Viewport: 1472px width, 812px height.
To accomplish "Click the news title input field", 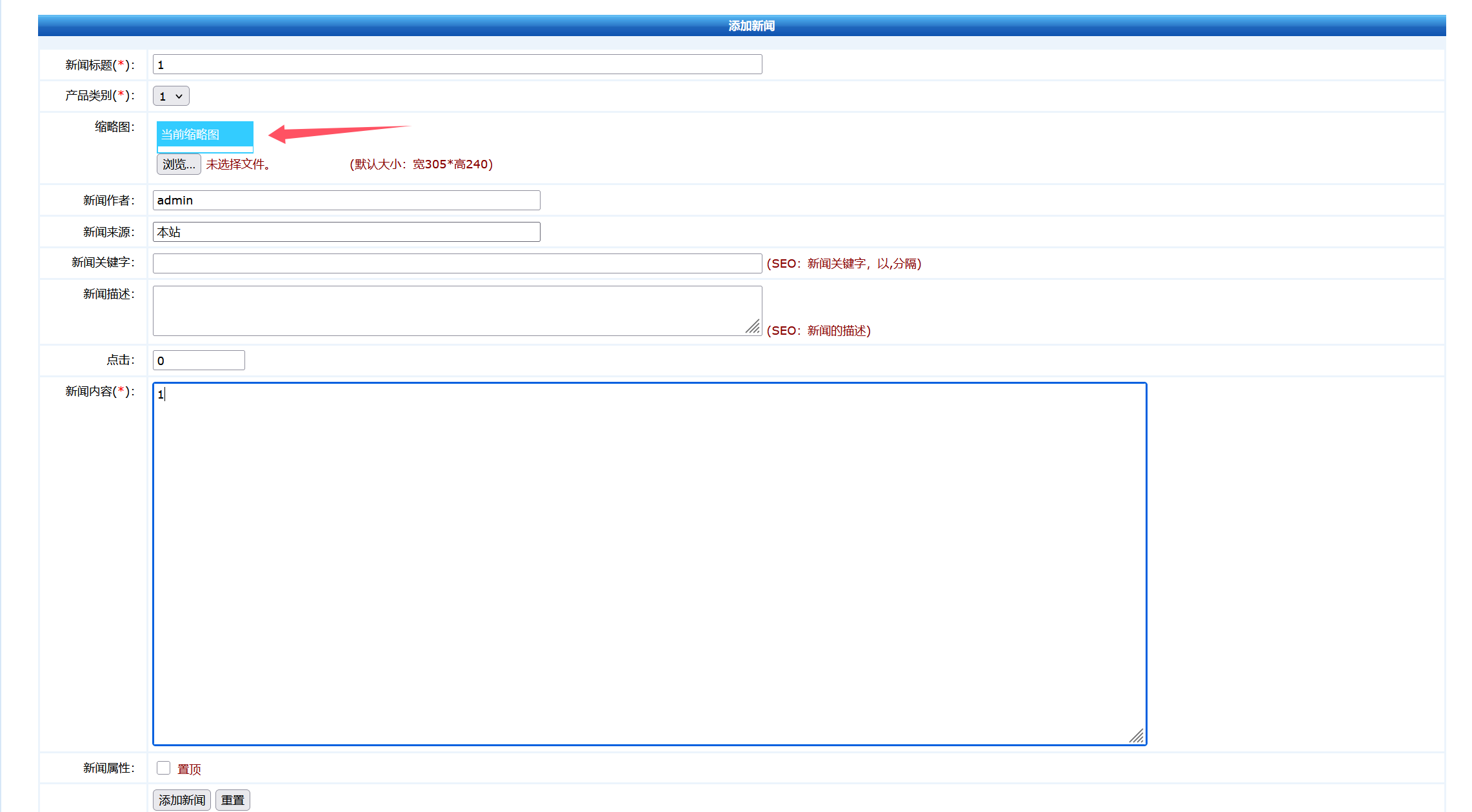I will click(457, 64).
